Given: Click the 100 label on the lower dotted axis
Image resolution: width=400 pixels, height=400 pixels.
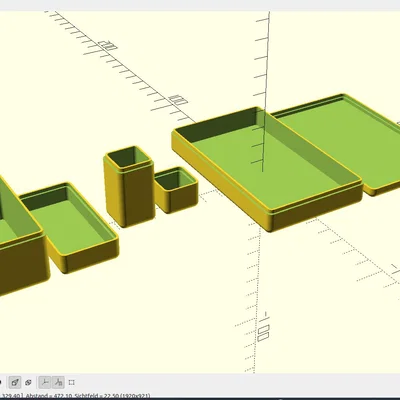Looking at the screenshot, I should [x=263, y=327].
